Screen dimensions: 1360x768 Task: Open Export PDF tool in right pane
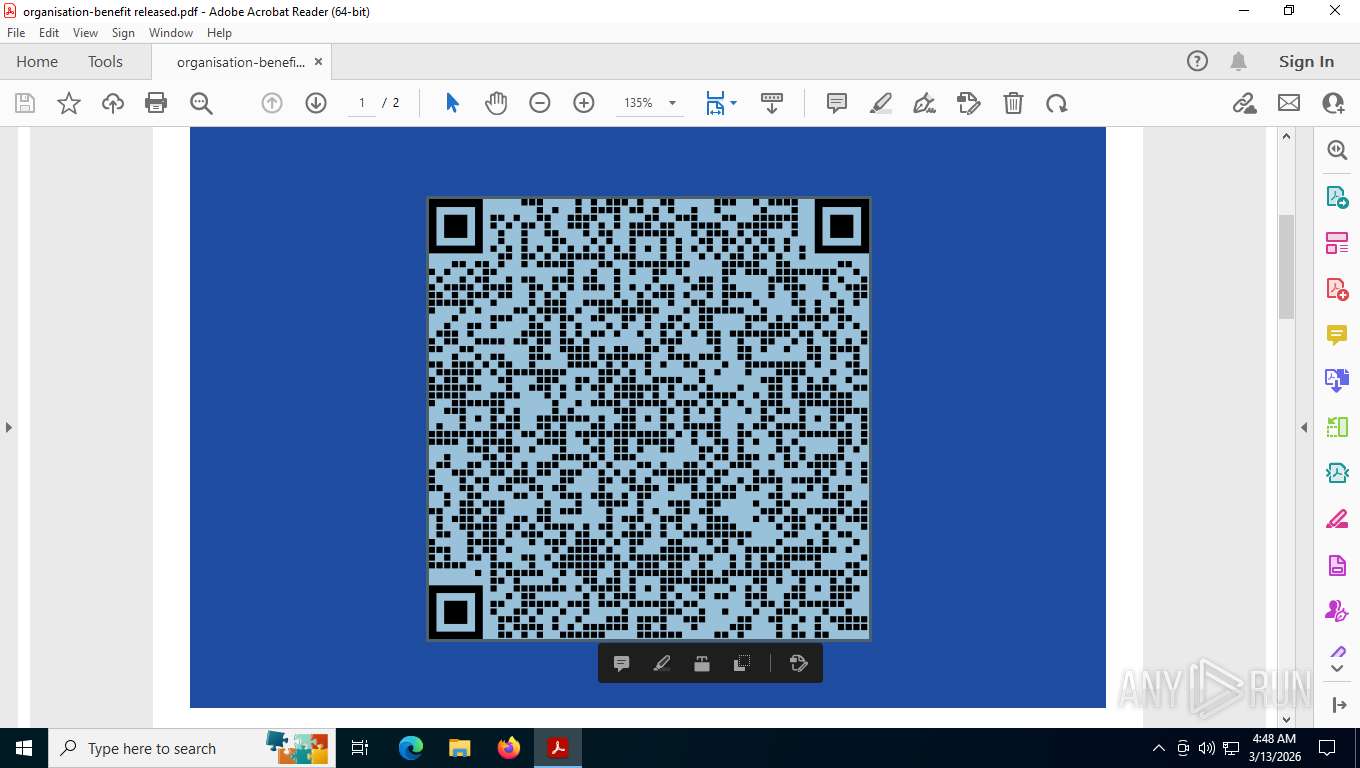1337,197
